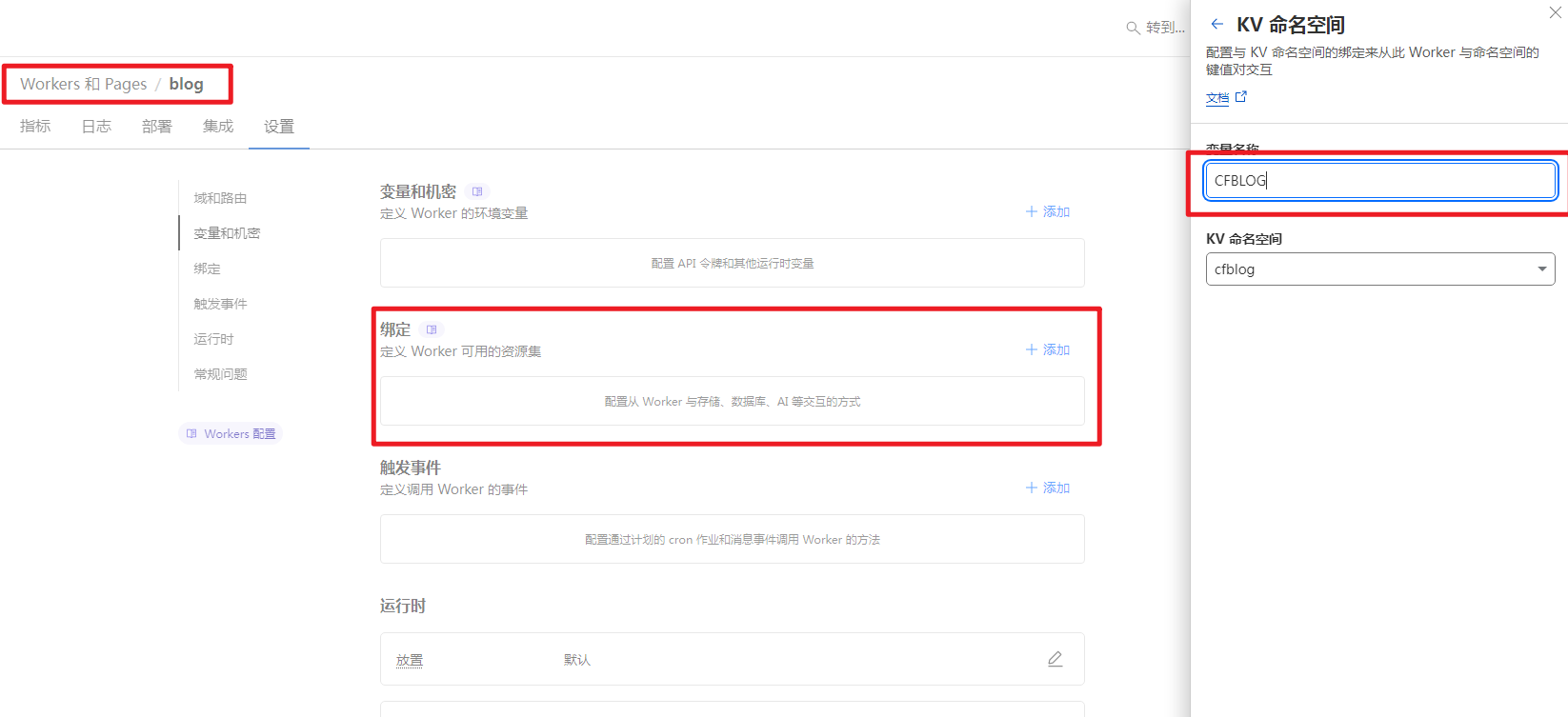1568x717 pixels.
Task: Click the back arrow in KV namespace panel
Action: point(1216,24)
